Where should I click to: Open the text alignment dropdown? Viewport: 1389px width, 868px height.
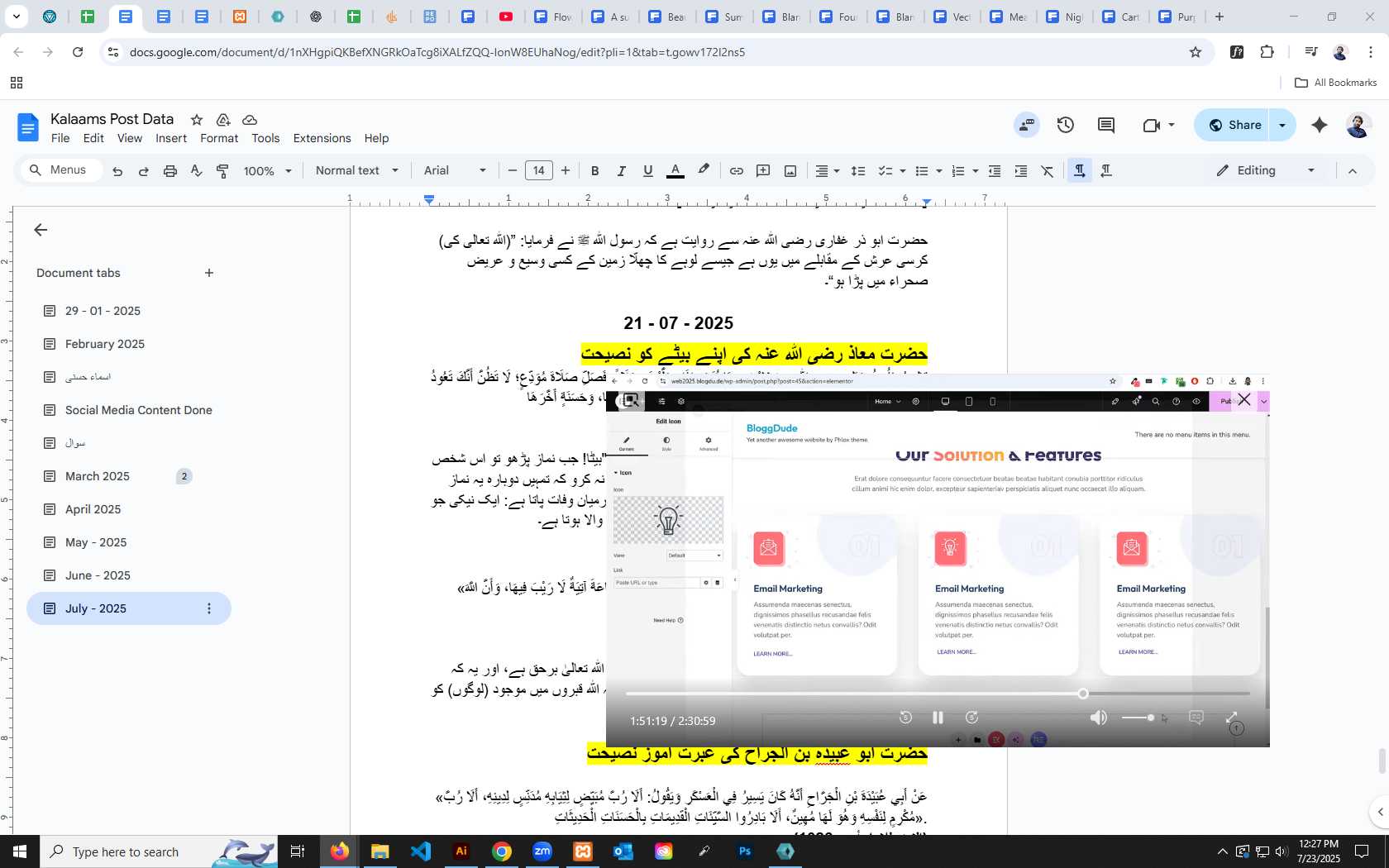(x=828, y=171)
